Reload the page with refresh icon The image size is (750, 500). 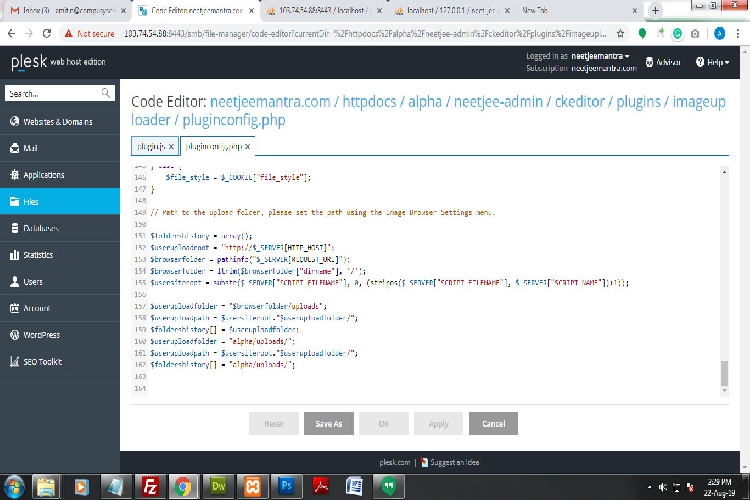tap(46, 33)
